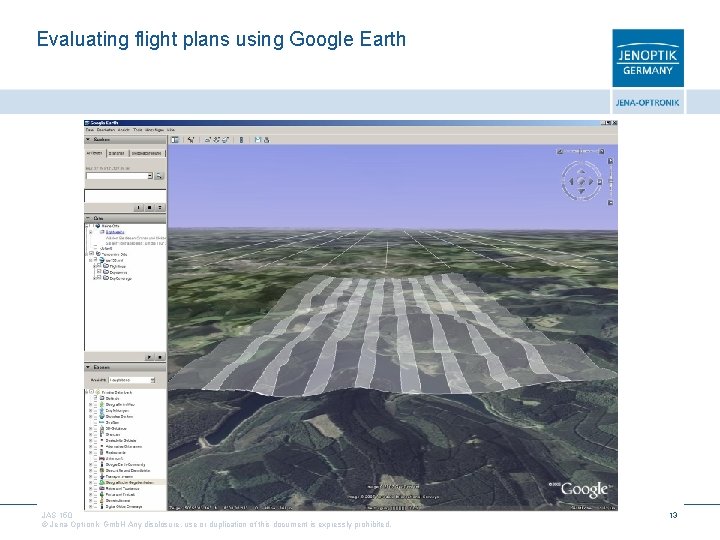The image size is (720, 540).
Task: Click the tilt down icon left of the tilt slider
Action: [x=560, y=152]
